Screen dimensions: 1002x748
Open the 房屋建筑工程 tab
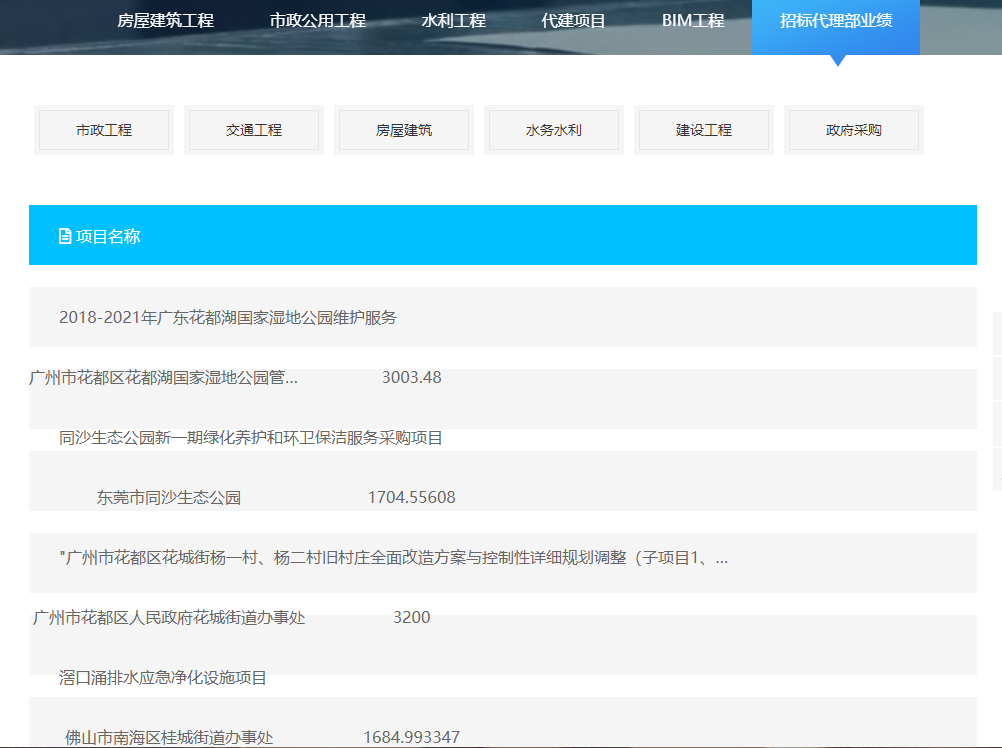(x=165, y=21)
